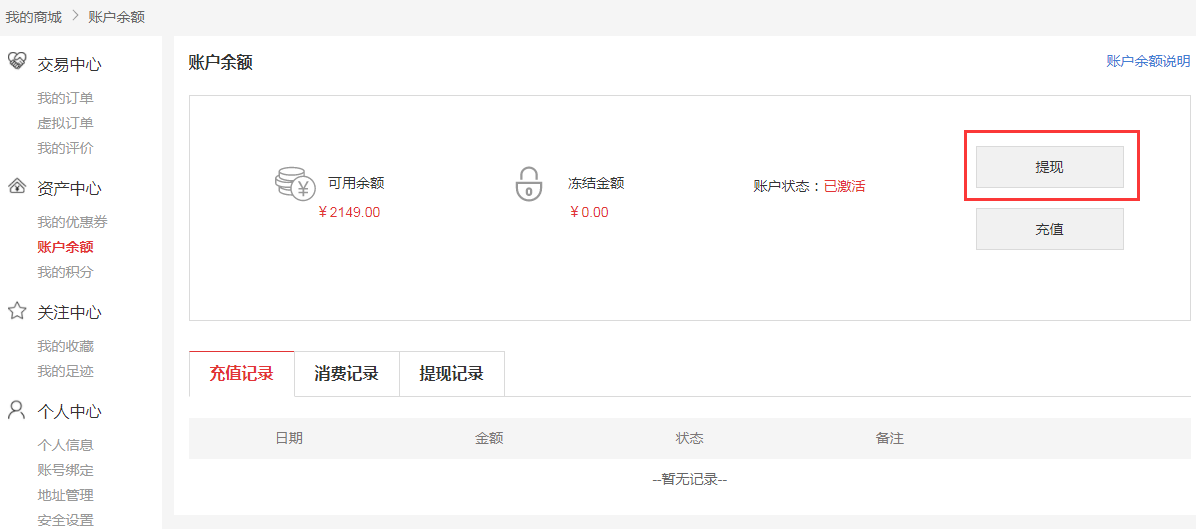Open 虚拟订单 in the sidebar
This screenshot has width=1196, height=529.
(65, 123)
